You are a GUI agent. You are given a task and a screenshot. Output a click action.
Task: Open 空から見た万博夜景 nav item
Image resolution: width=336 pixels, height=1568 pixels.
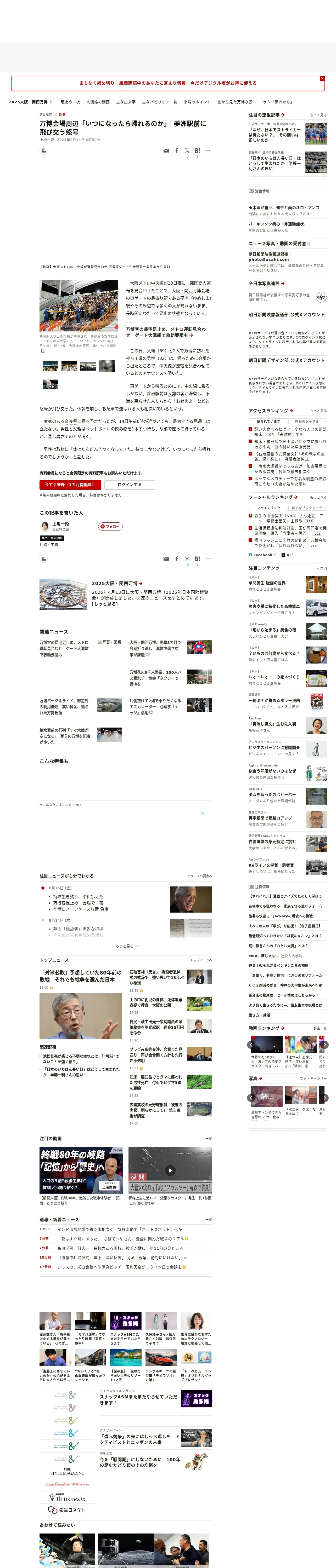tap(235, 102)
